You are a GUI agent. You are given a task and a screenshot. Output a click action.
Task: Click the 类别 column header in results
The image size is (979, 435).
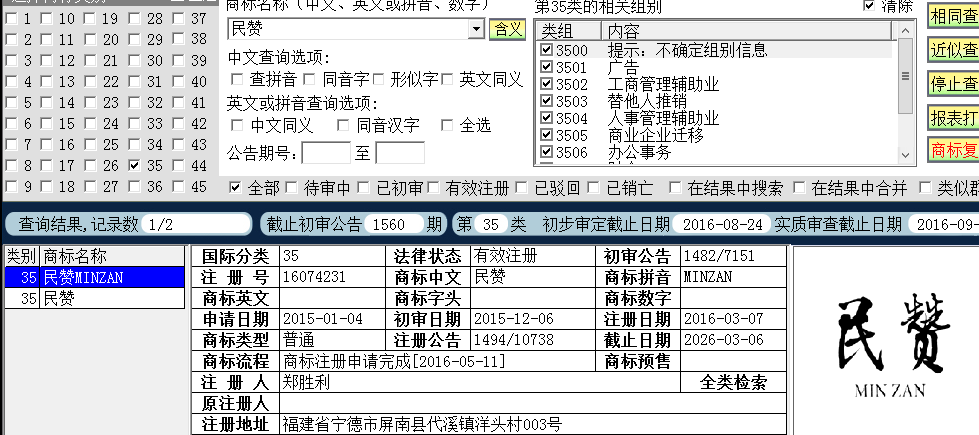pos(22,257)
